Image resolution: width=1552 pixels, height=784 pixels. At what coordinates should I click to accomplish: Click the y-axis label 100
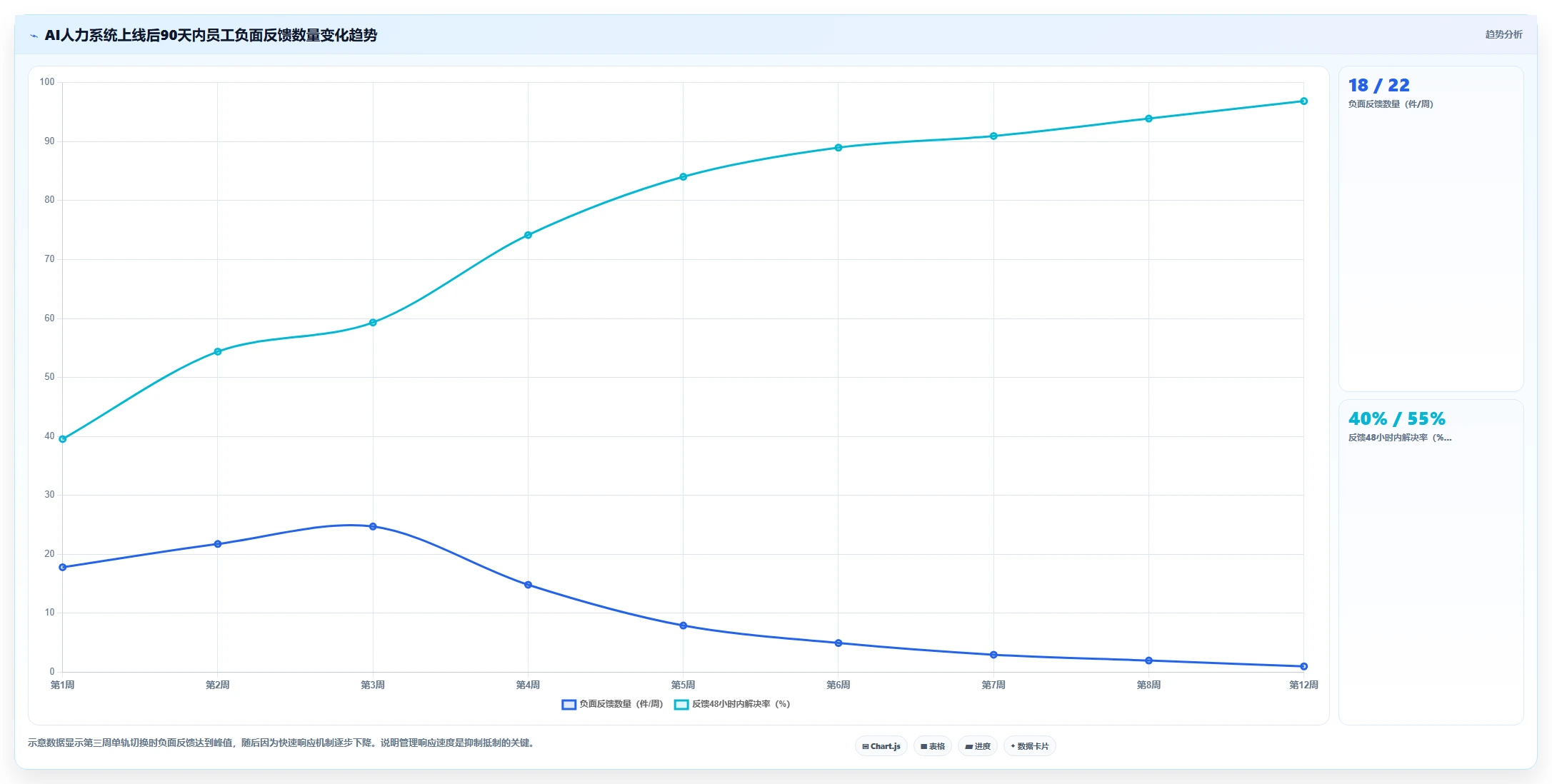point(47,82)
